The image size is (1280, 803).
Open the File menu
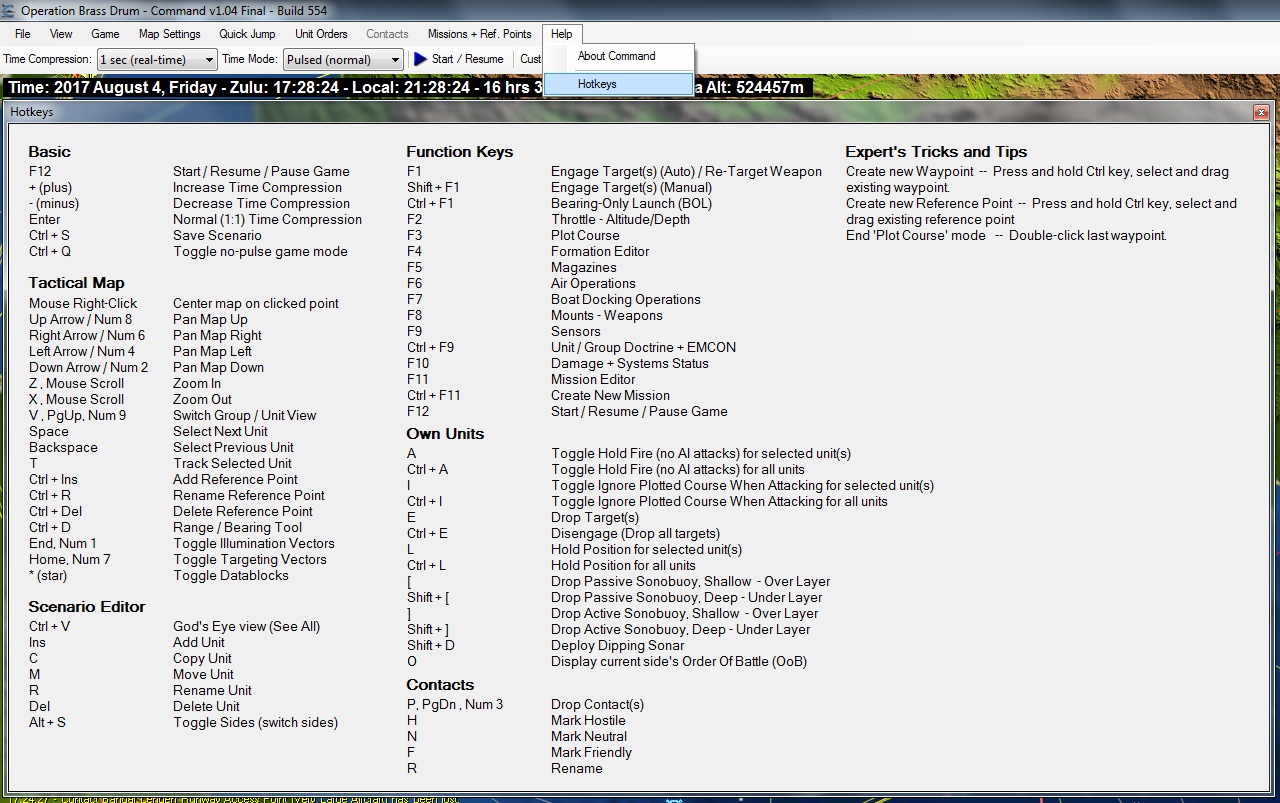click(22, 34)
